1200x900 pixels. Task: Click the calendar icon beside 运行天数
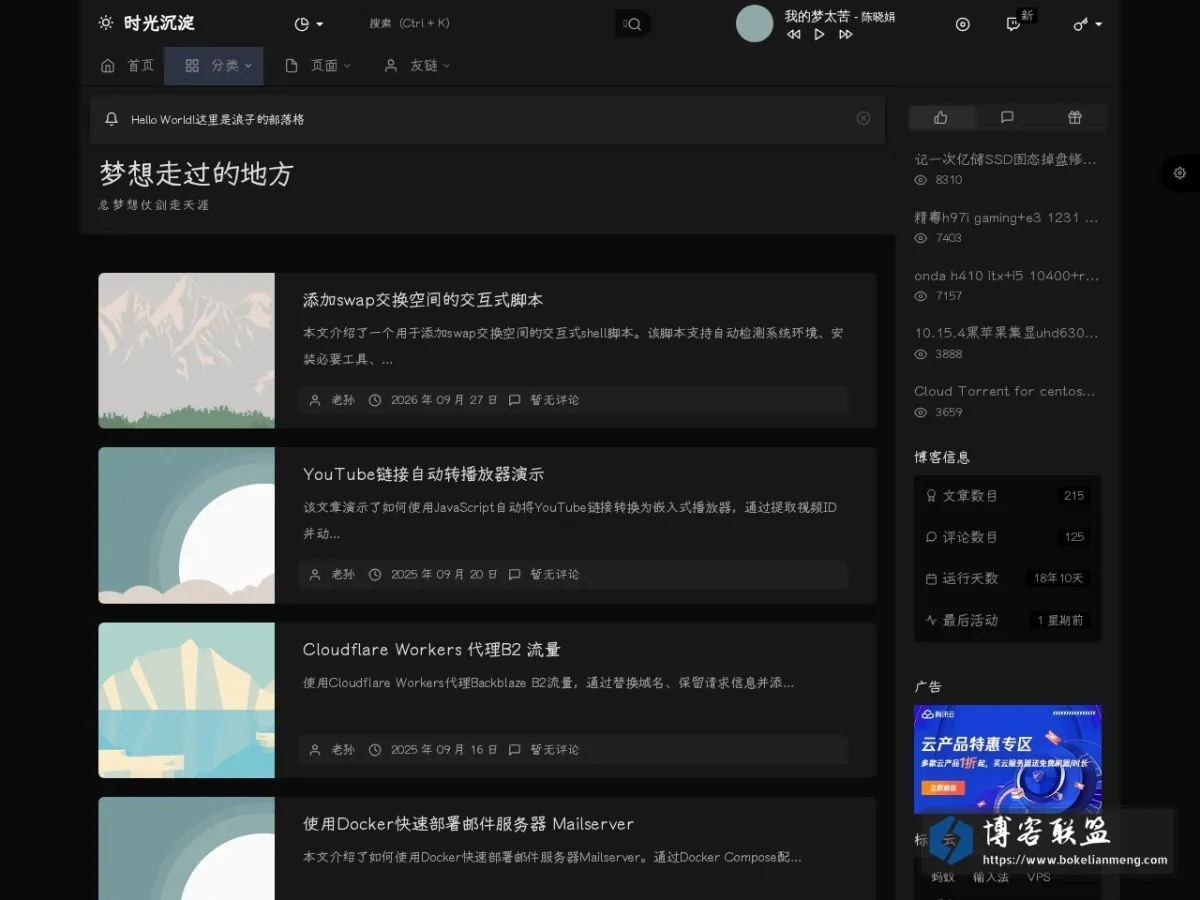pyautogui.click(x=931, y=578)
